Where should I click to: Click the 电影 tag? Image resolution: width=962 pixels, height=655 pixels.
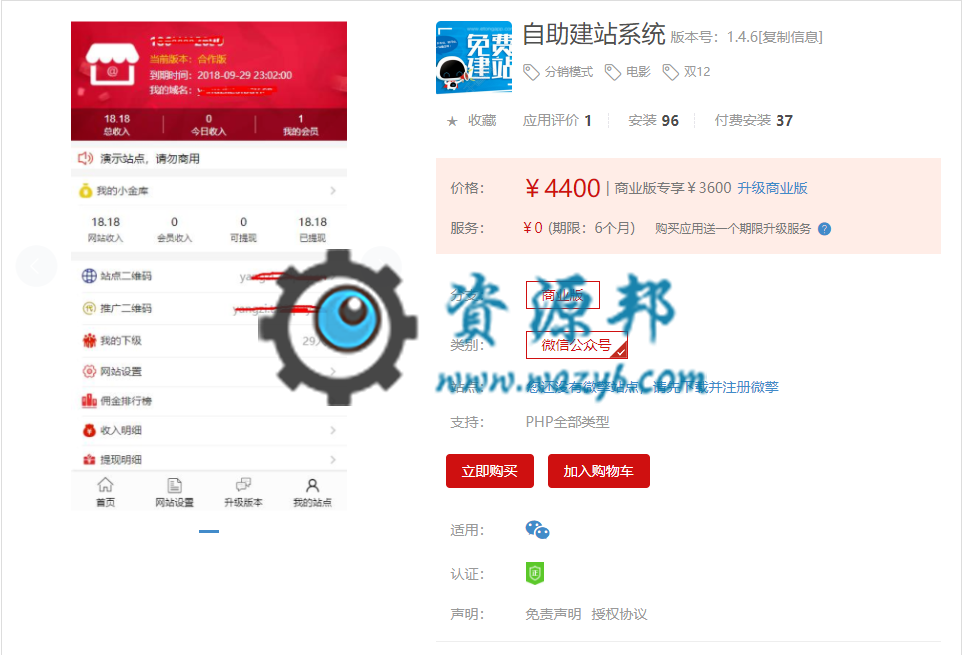coord(627,72)
